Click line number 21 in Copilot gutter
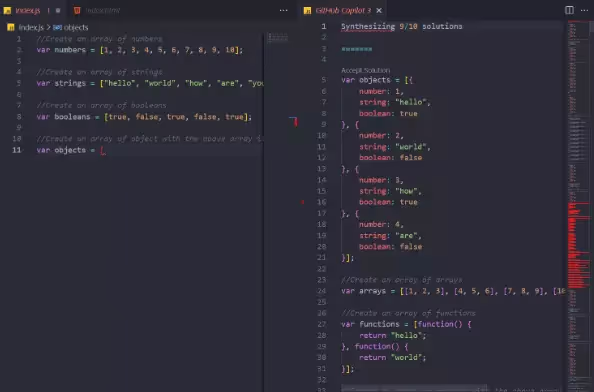 pos(322,258)
